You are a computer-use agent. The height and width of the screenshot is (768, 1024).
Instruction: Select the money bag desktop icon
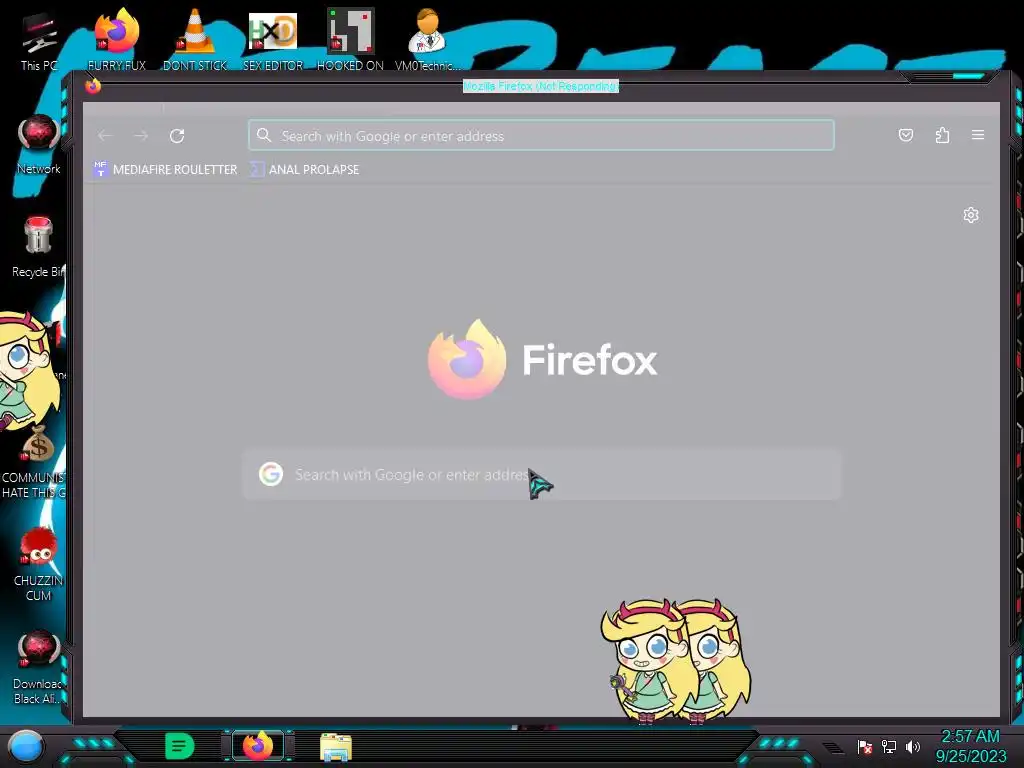pyautogui.click(x=38, y=445)
